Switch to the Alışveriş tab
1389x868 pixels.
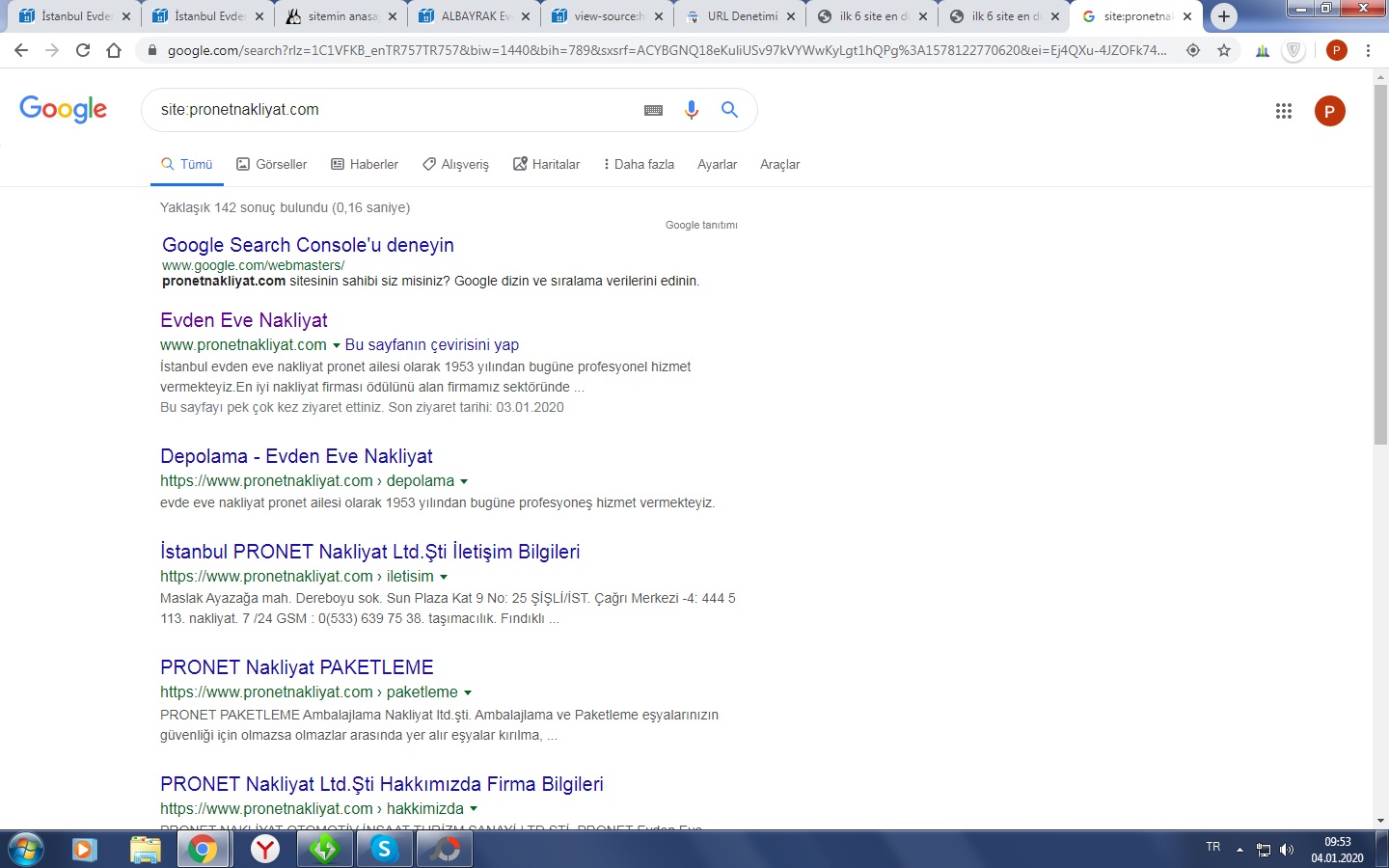click(455, 164)
